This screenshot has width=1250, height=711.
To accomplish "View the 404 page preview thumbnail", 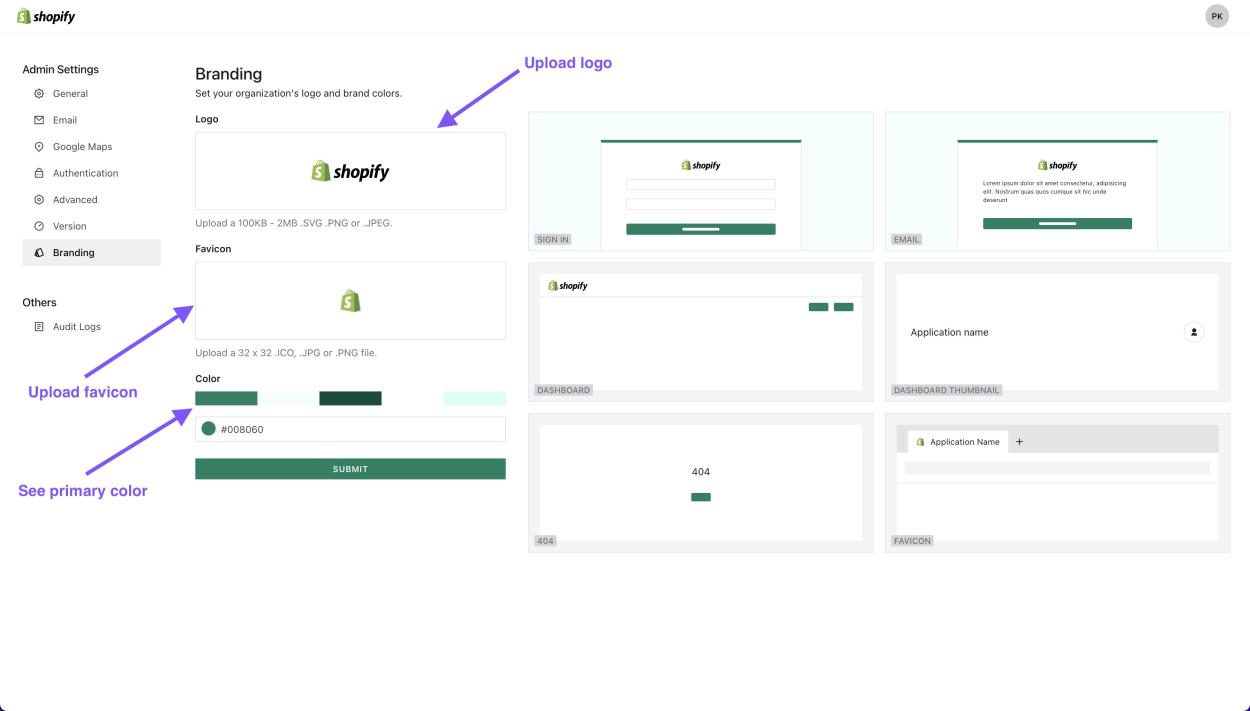I will [700, 483].
